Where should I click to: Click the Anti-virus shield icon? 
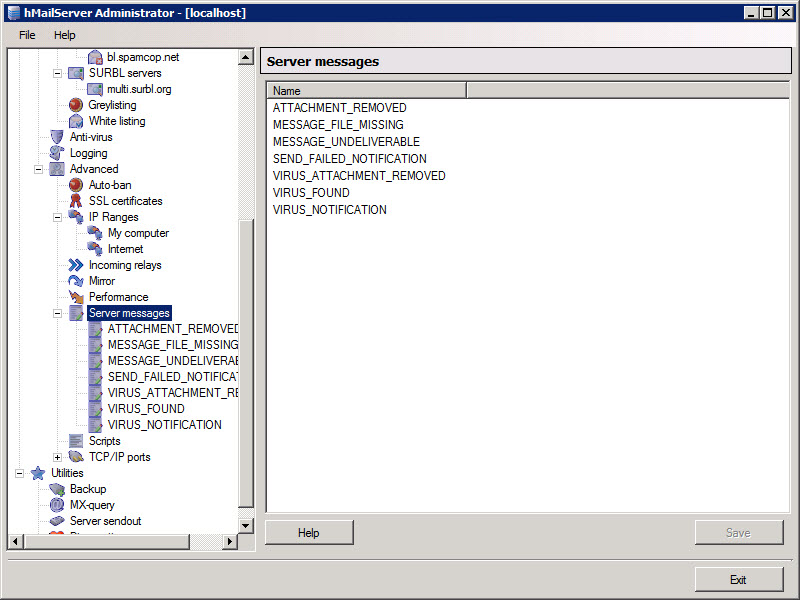(x=57, y=137)
